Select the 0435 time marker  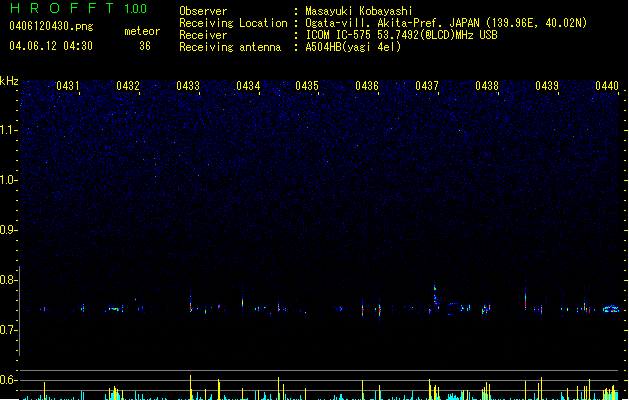(x=307, y=86)
